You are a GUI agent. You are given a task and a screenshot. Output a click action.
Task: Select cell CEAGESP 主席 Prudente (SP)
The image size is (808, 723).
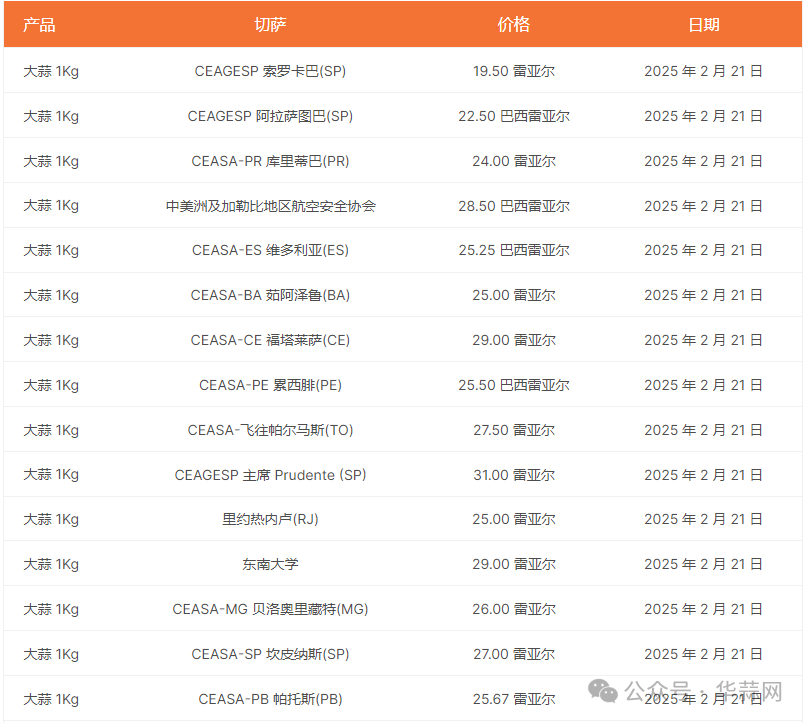(x=270, y=475)
